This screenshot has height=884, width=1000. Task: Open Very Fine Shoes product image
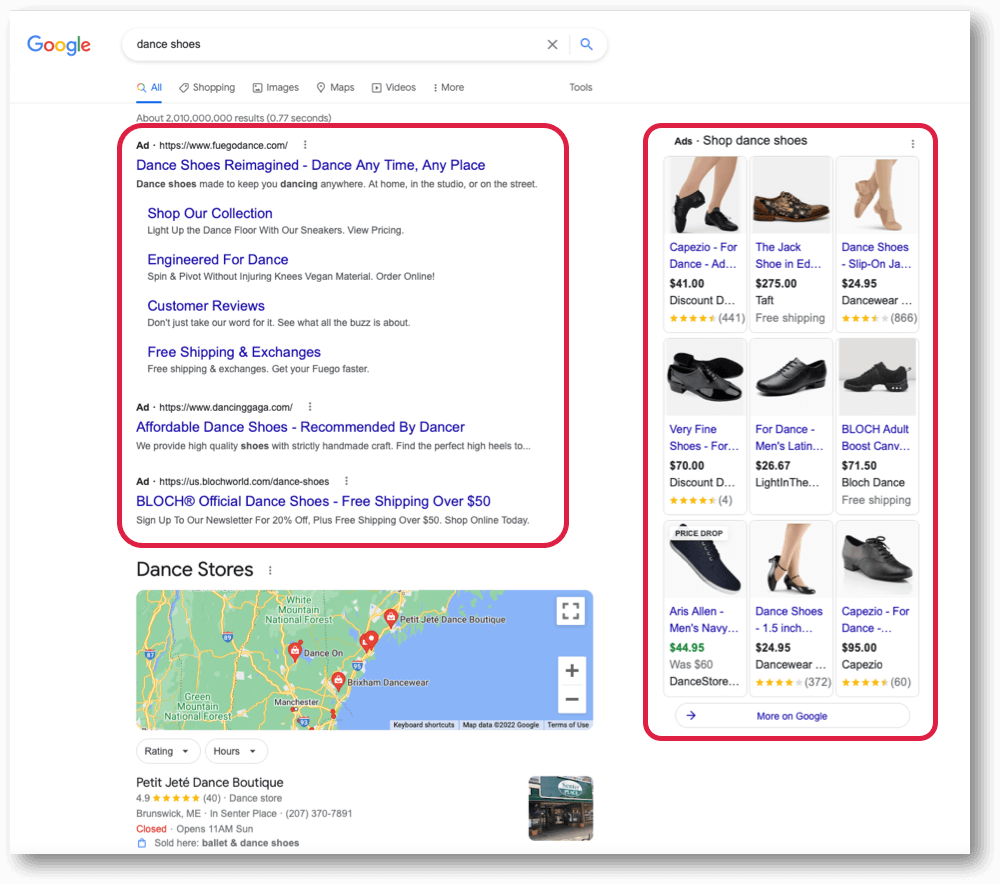tap(704, 378)
